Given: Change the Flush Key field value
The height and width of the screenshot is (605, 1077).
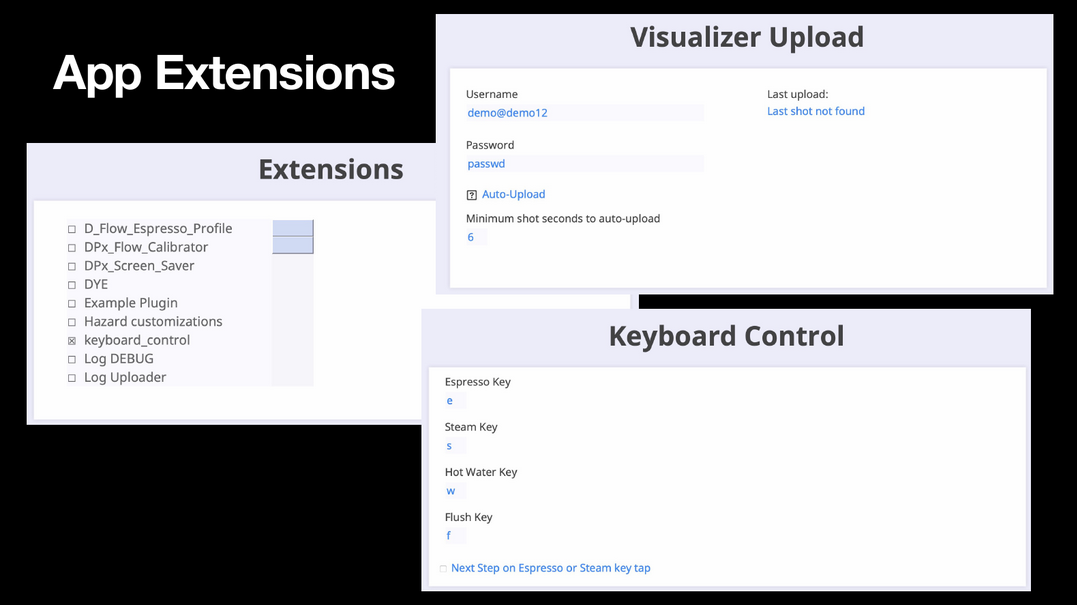Looking at the screenshot, I should pyautogui.click(x=455, y=535).
